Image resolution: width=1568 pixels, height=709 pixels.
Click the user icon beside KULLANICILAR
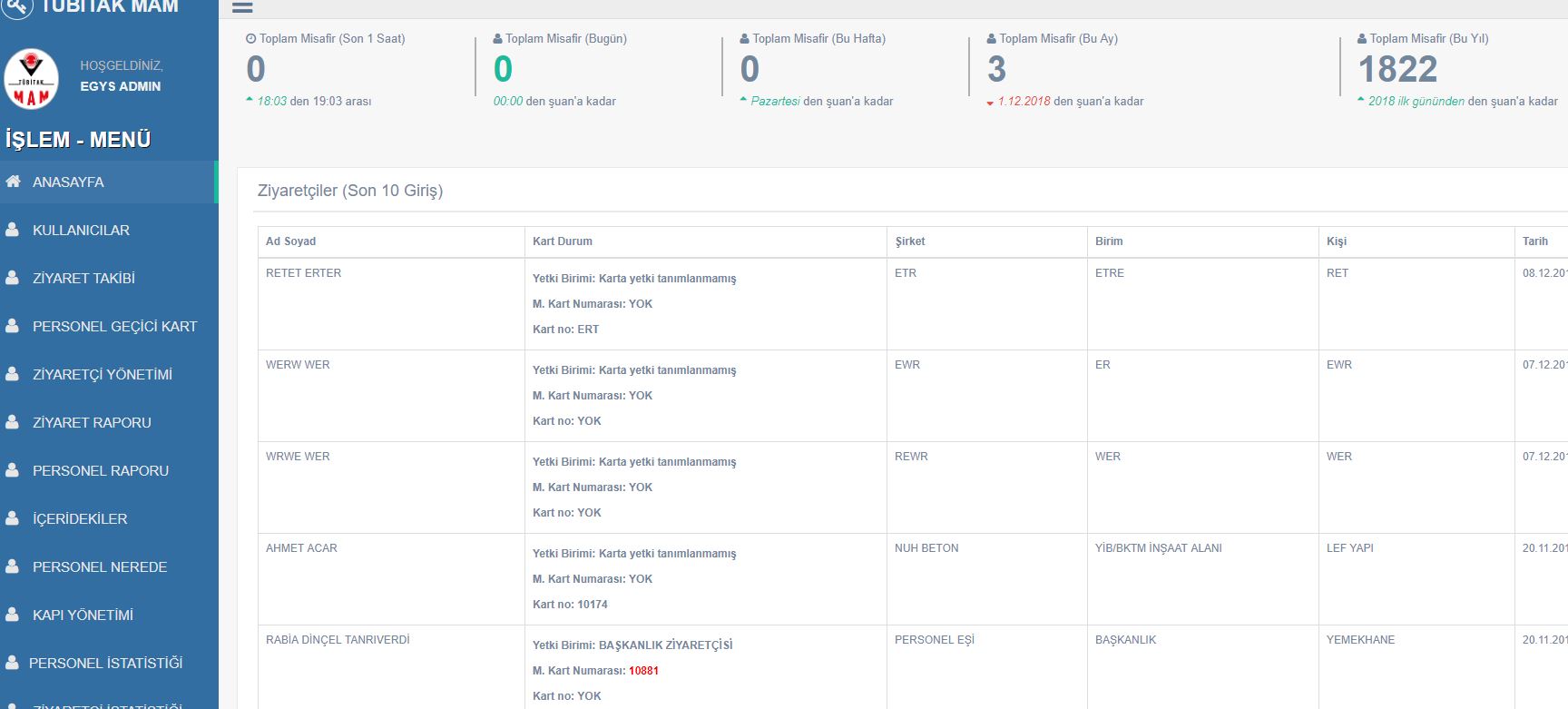point(13,230)
